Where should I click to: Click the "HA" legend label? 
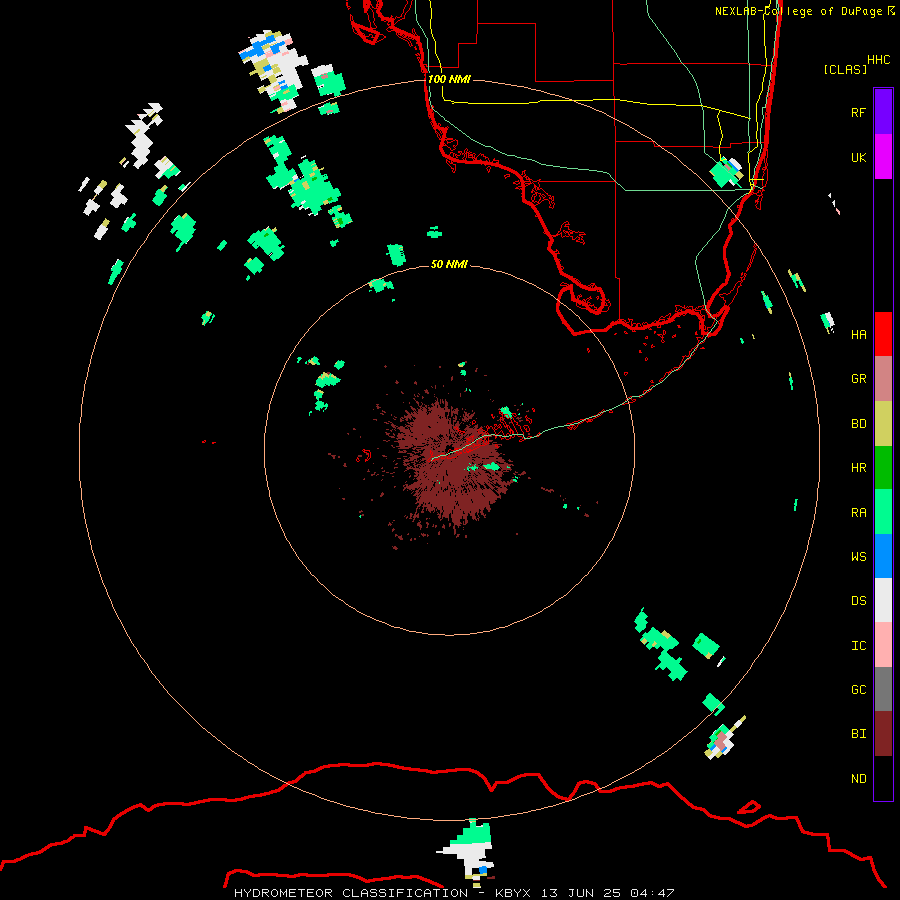pyautogui.click(x=858, y=334)
